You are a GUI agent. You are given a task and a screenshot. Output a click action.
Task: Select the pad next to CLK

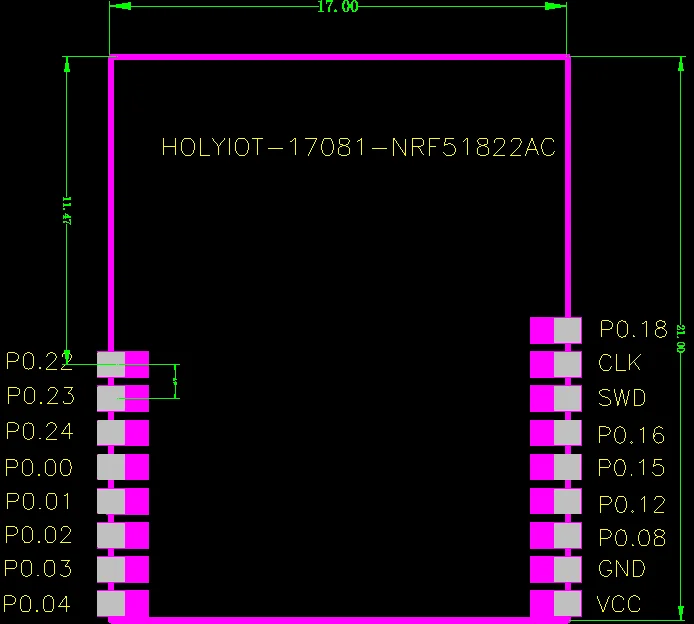tap(556, 364)
